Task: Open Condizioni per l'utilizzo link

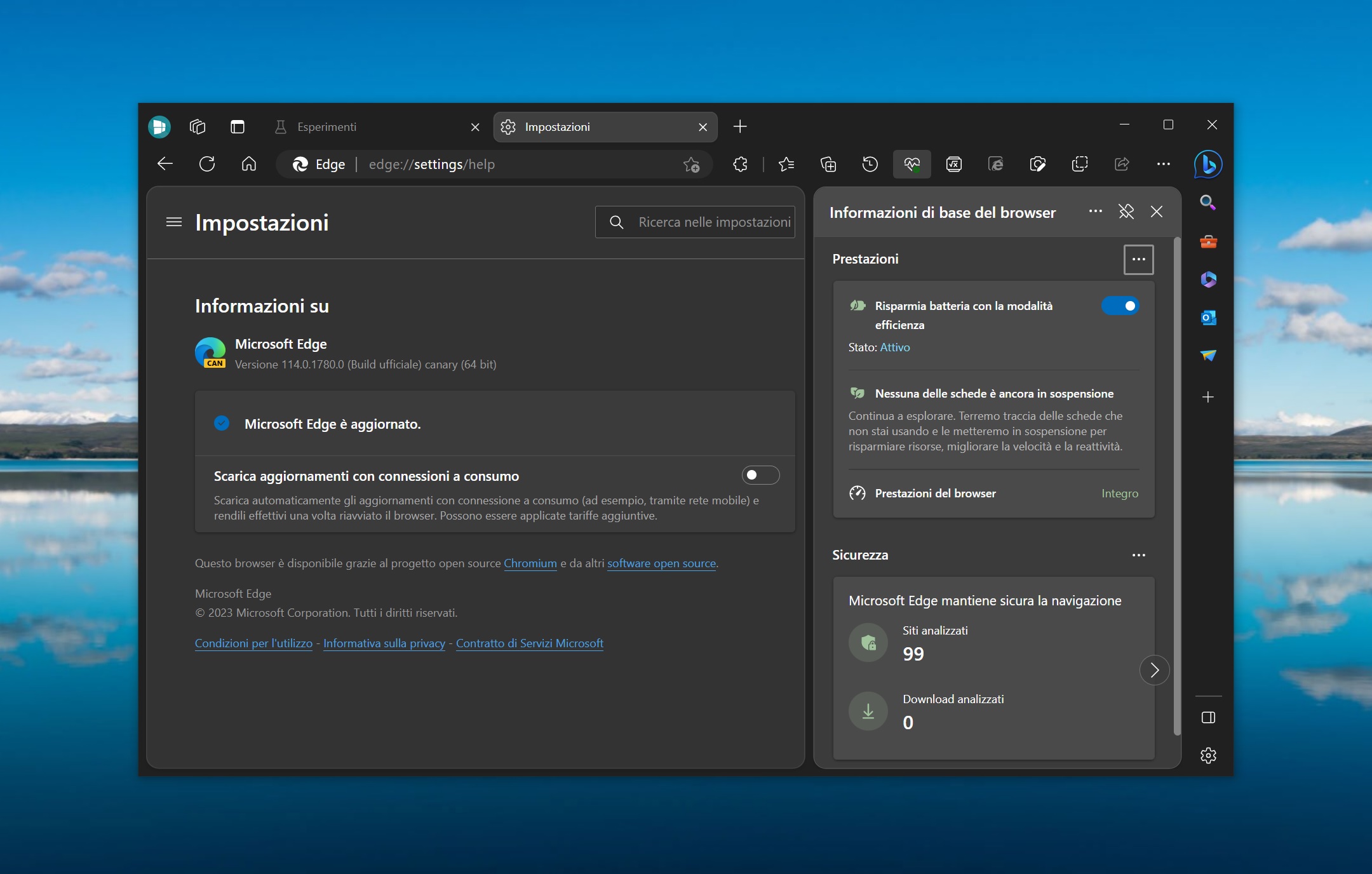Action: [x=253, y=643]
